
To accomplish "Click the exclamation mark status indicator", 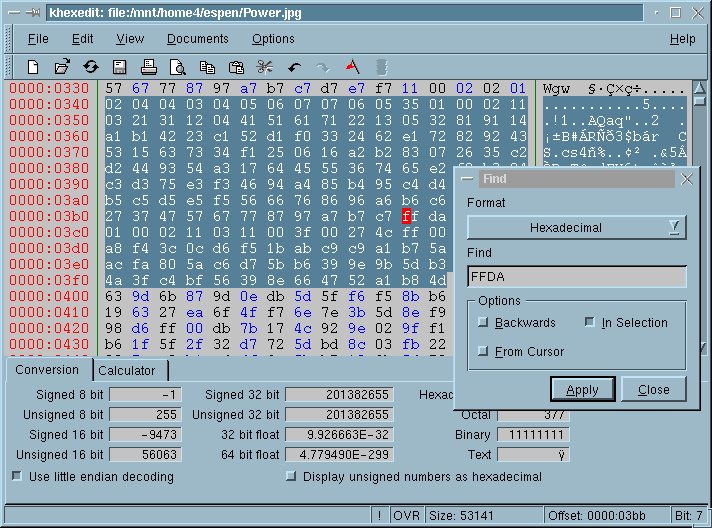I will tap(380, 516).
